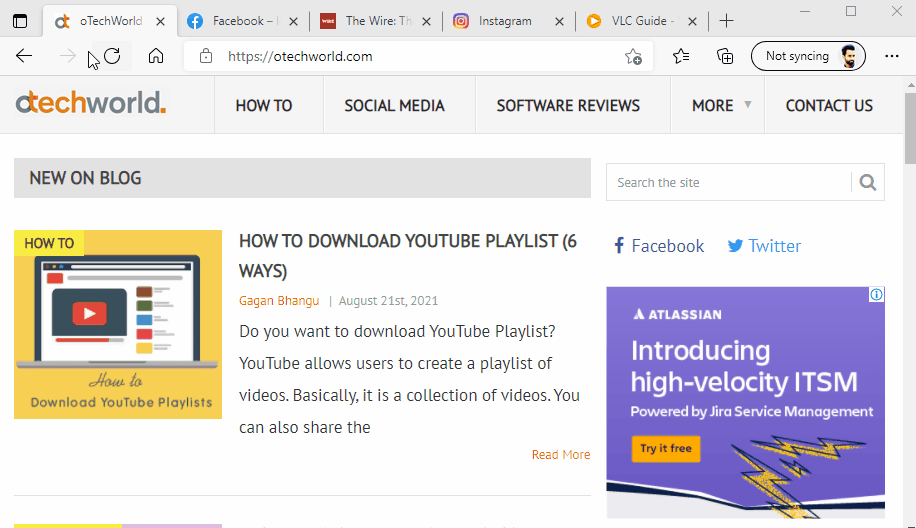
Task: Click the HOW TO category badge
Action: click(x=49, y=243)
